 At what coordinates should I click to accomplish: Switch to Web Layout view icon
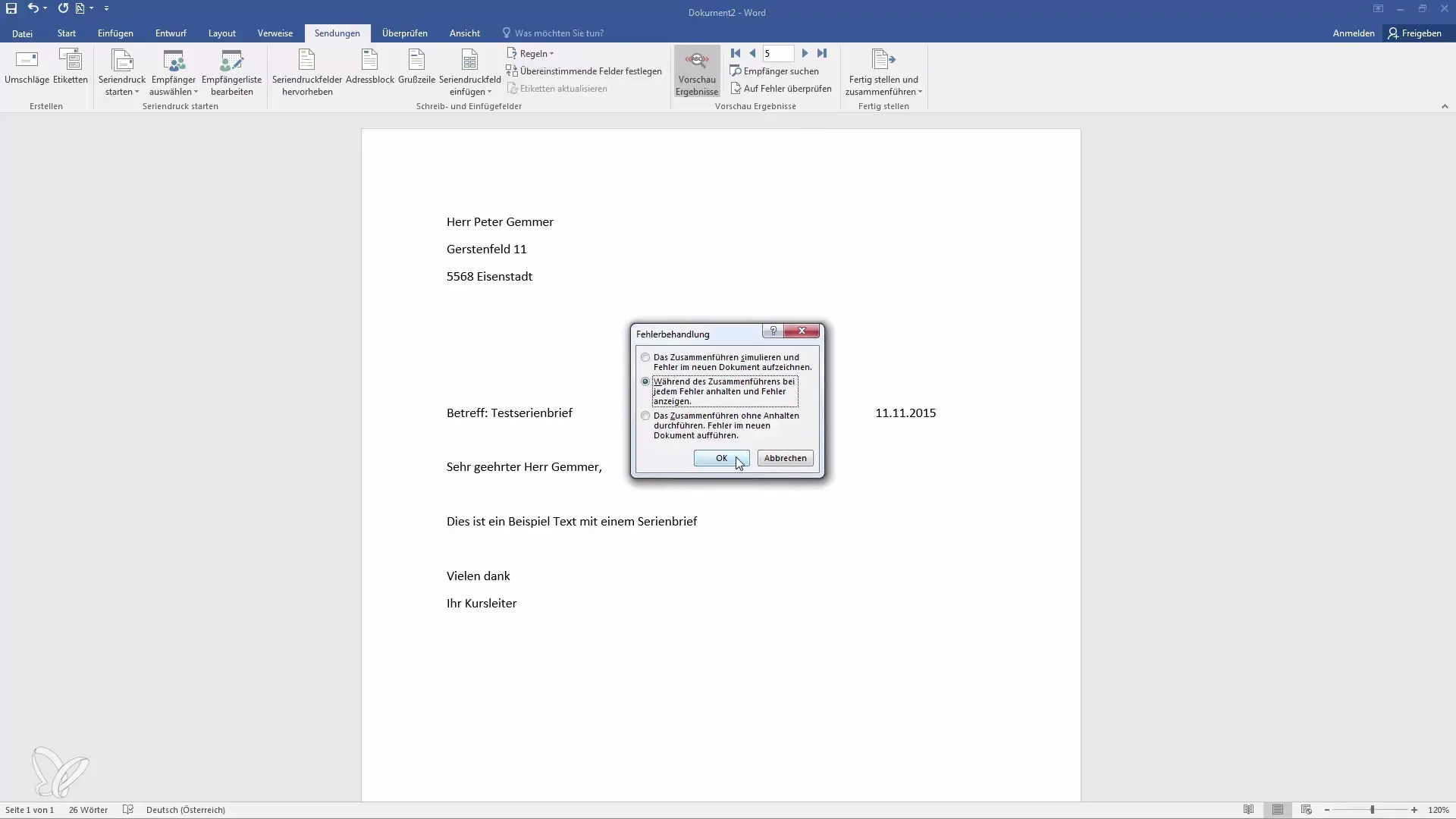point(1307,810)
